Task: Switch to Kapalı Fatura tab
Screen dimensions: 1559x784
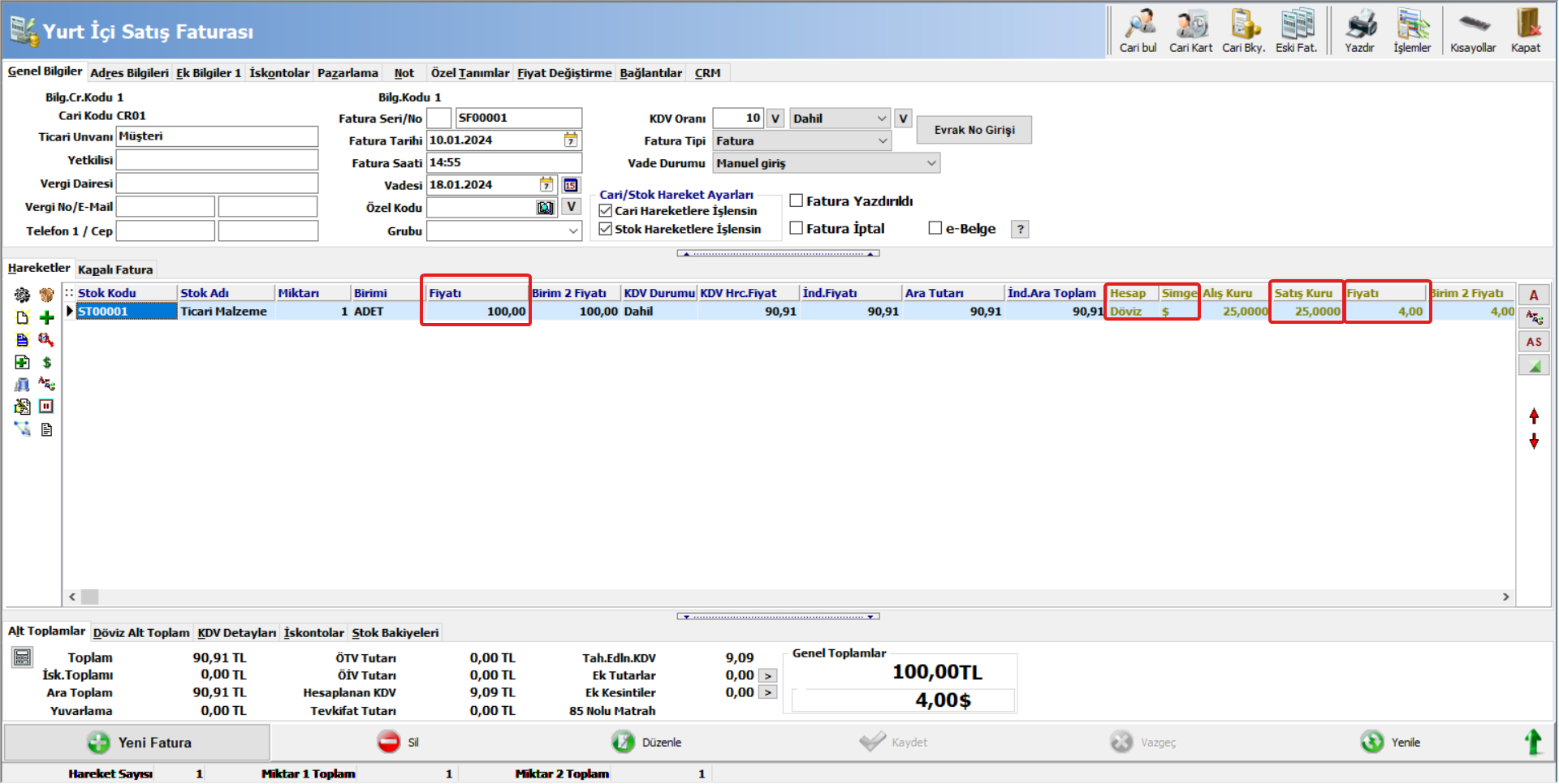Action: 115,269
